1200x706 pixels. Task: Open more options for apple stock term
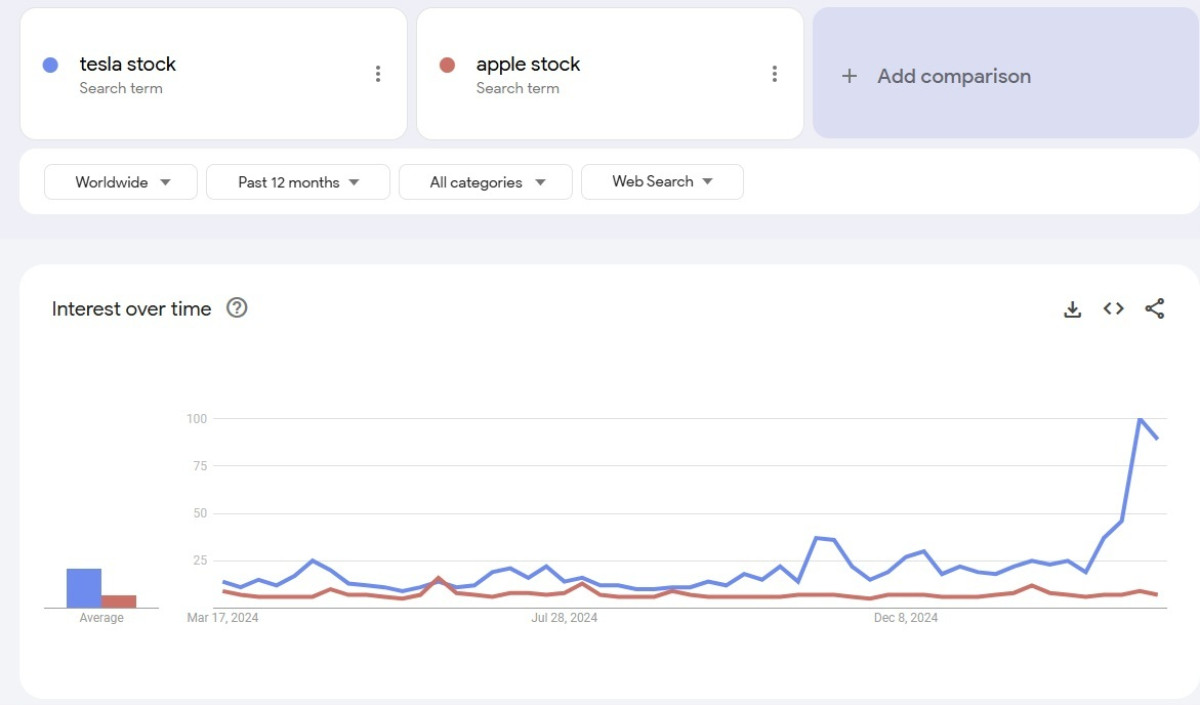(x=774, y=74)
